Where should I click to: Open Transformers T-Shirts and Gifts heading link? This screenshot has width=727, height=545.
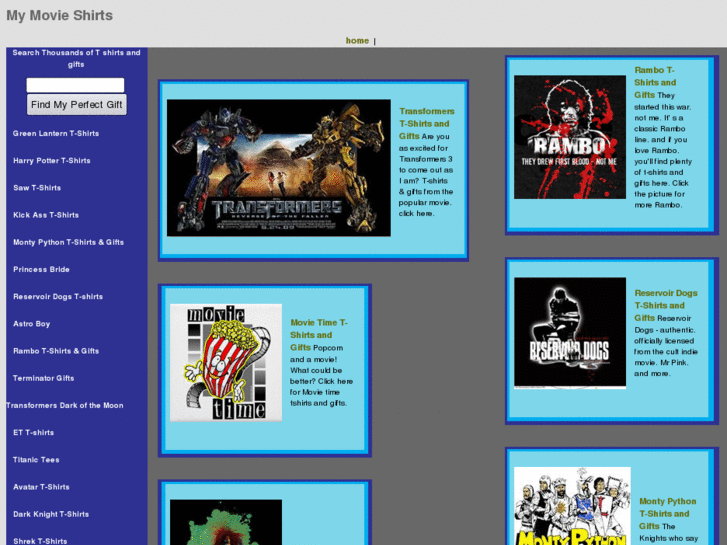click(x=427, y=124)
